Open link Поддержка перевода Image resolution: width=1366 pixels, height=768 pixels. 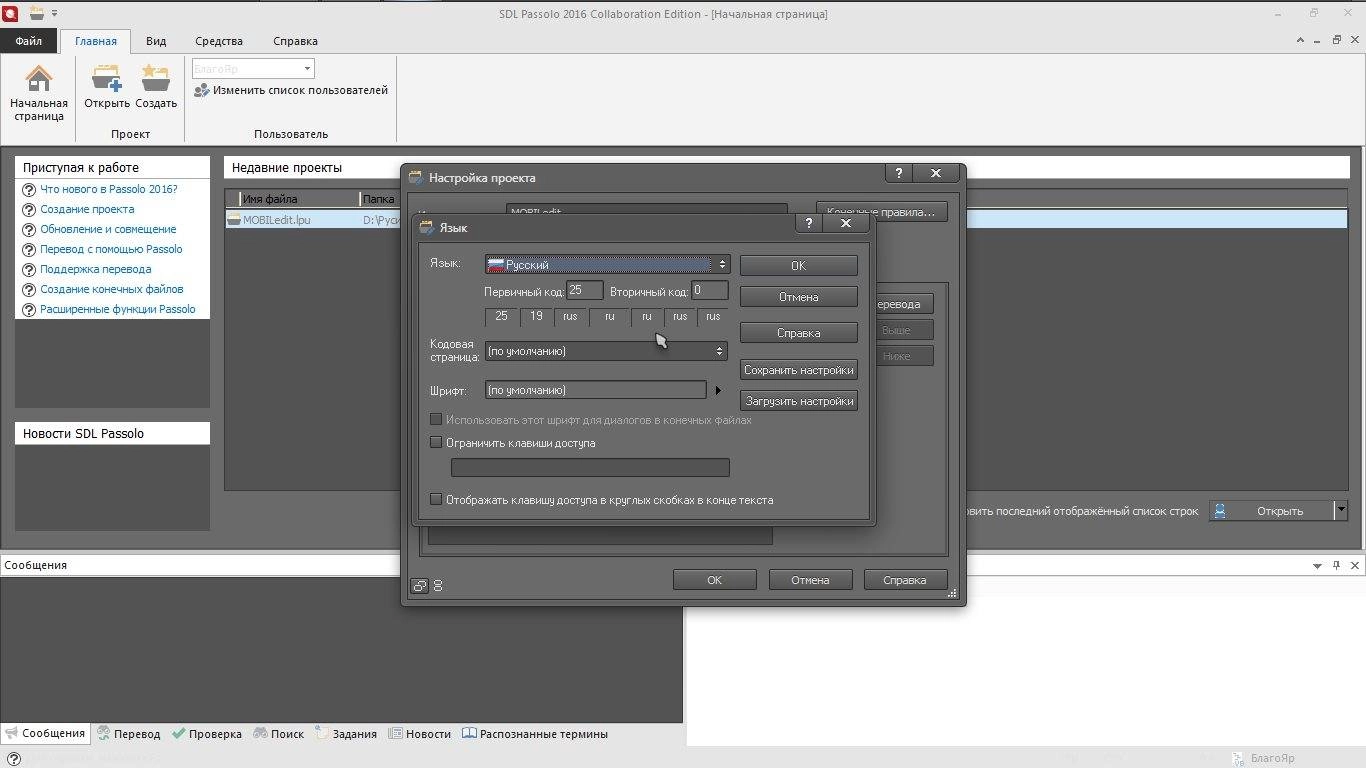[96, 269]
